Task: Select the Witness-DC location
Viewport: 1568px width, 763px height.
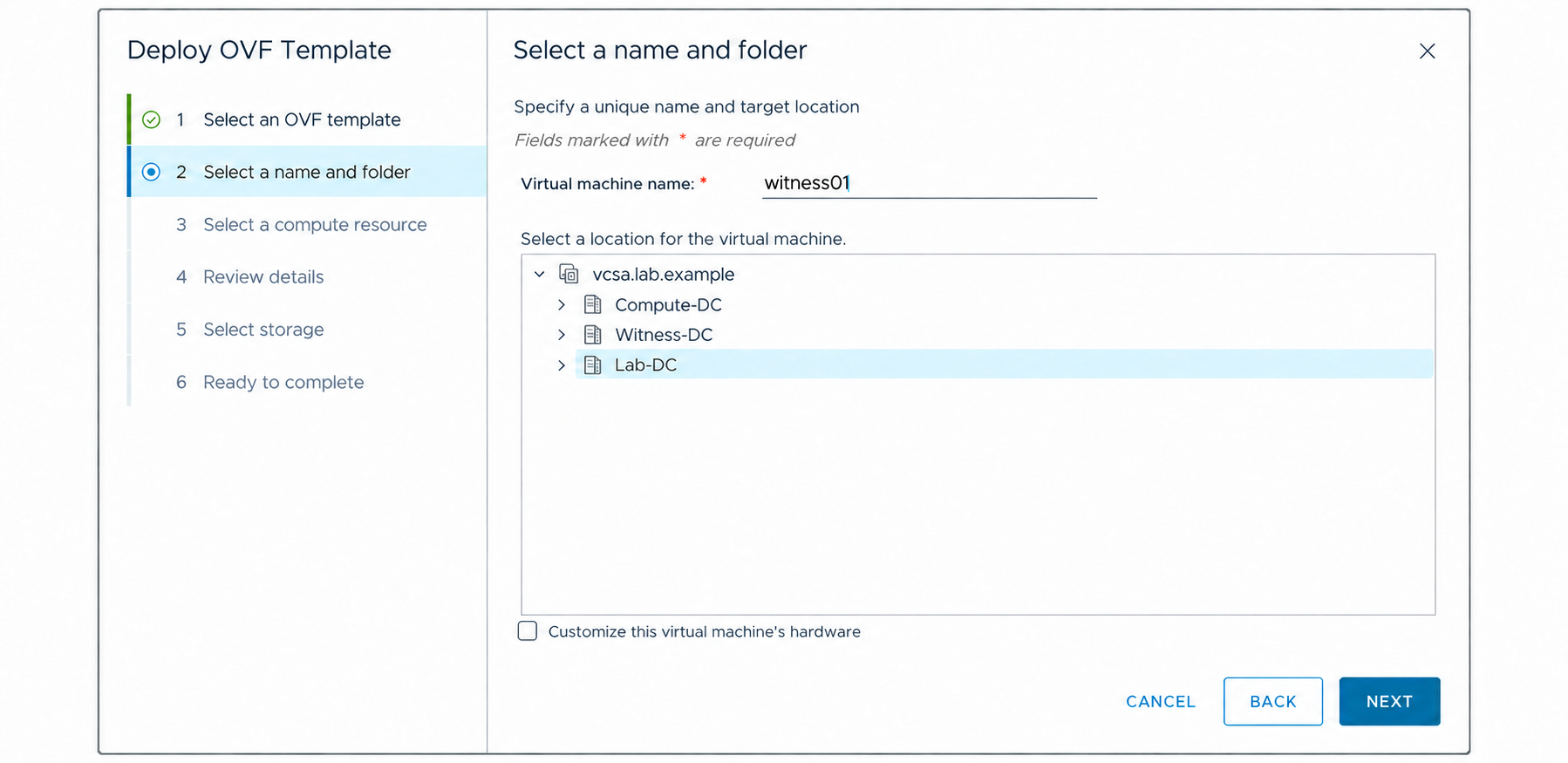Action: pos(664,335)
